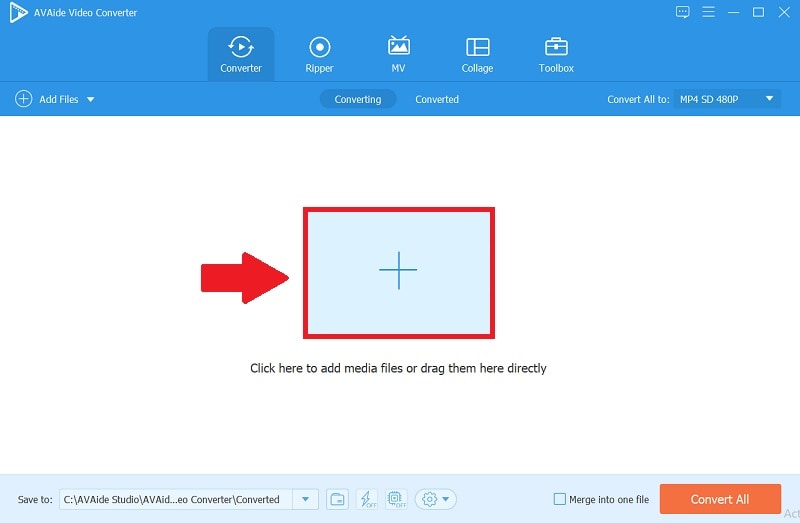Open the output folder icon
Screen dimensions: 800x523
[x=337, y=499]
